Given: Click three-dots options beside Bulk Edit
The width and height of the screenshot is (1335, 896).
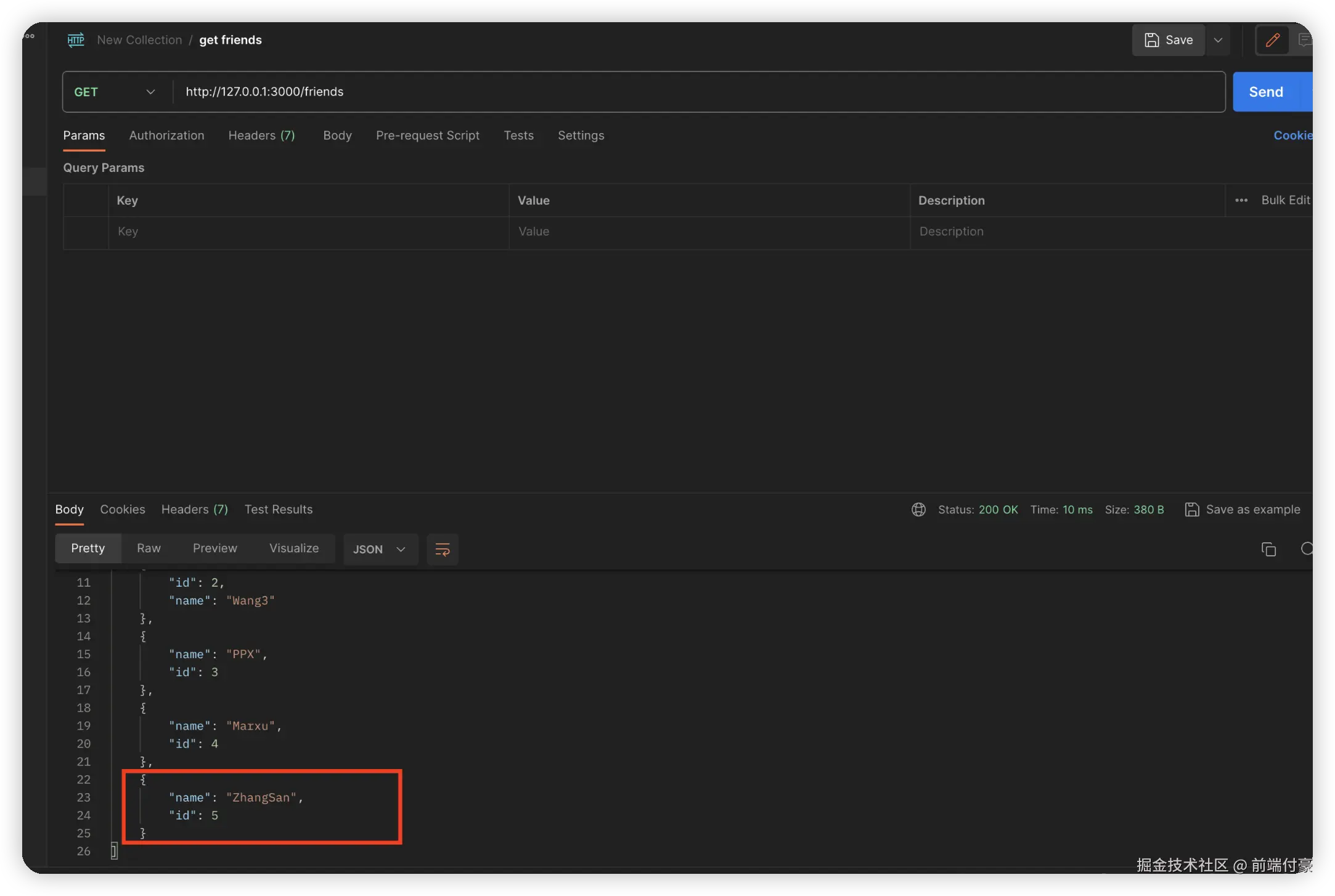Looking at the screenshot, I should point(1241,200).
